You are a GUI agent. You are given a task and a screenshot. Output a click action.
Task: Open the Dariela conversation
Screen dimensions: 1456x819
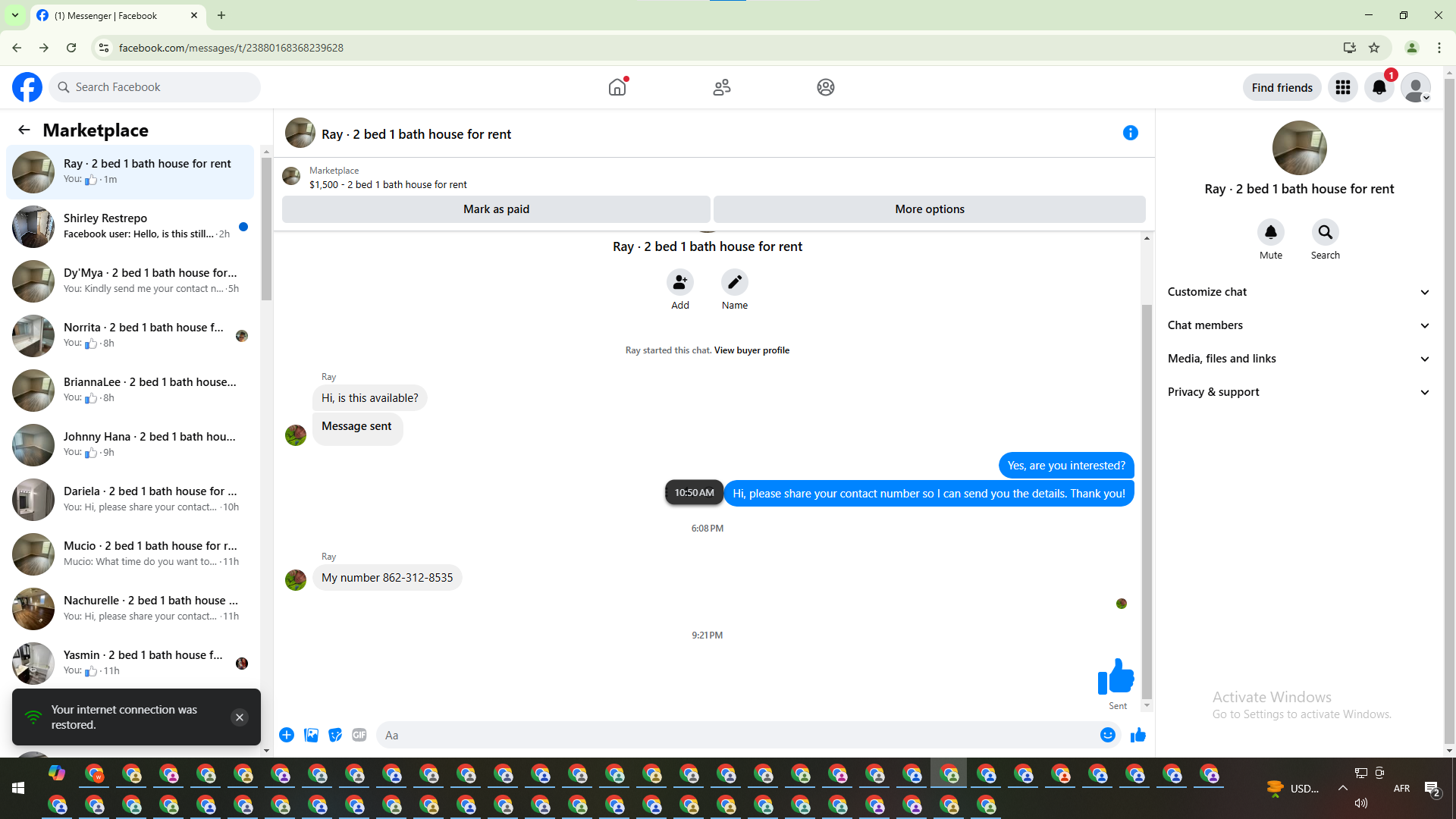tap(130, 500)
